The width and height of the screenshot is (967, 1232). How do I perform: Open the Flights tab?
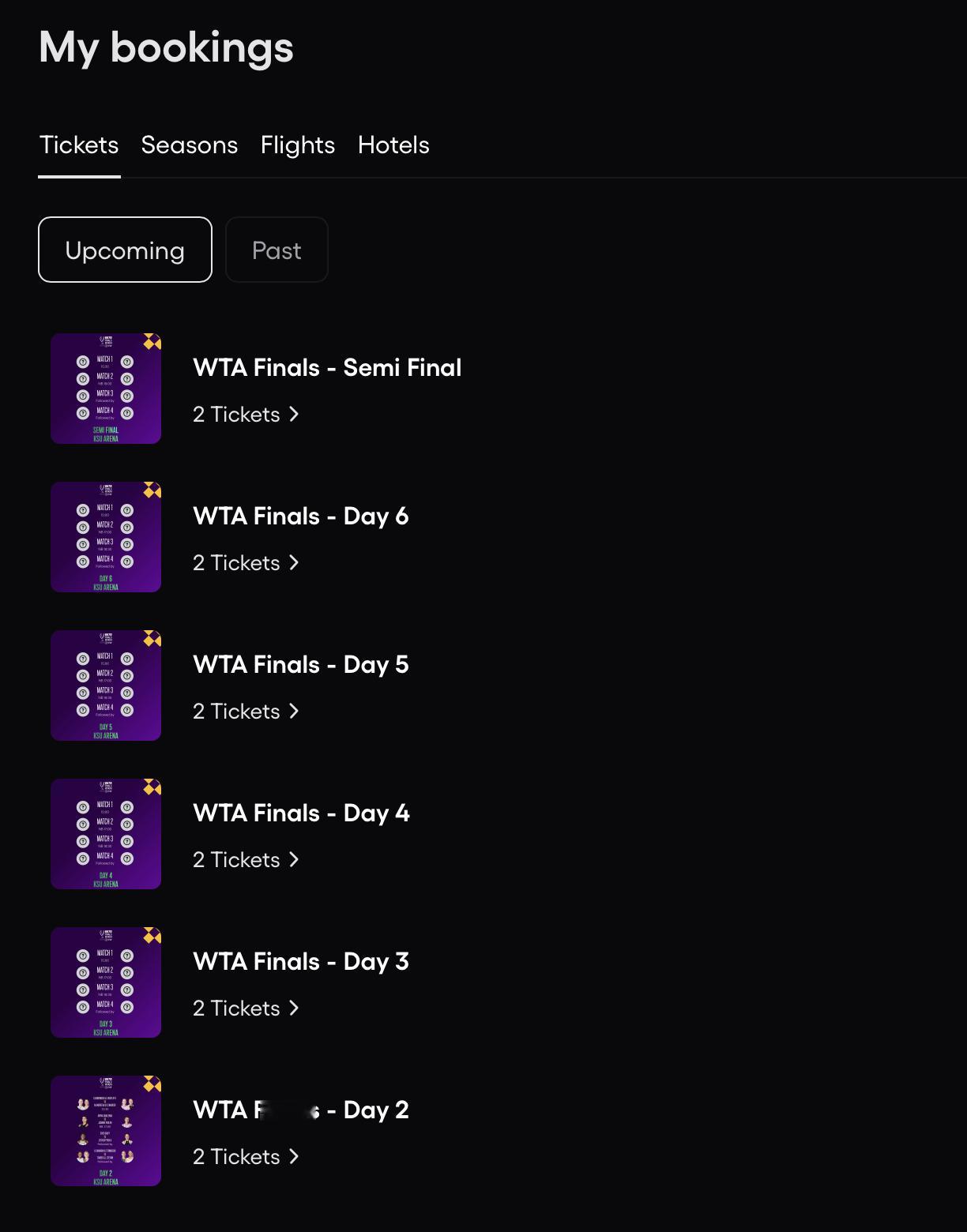[298, 145]
